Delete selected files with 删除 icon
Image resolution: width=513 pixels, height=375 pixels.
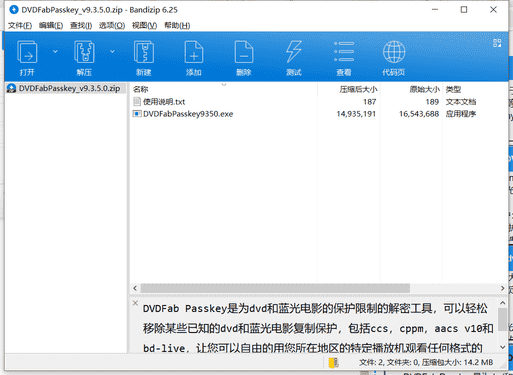coord(244,57)
